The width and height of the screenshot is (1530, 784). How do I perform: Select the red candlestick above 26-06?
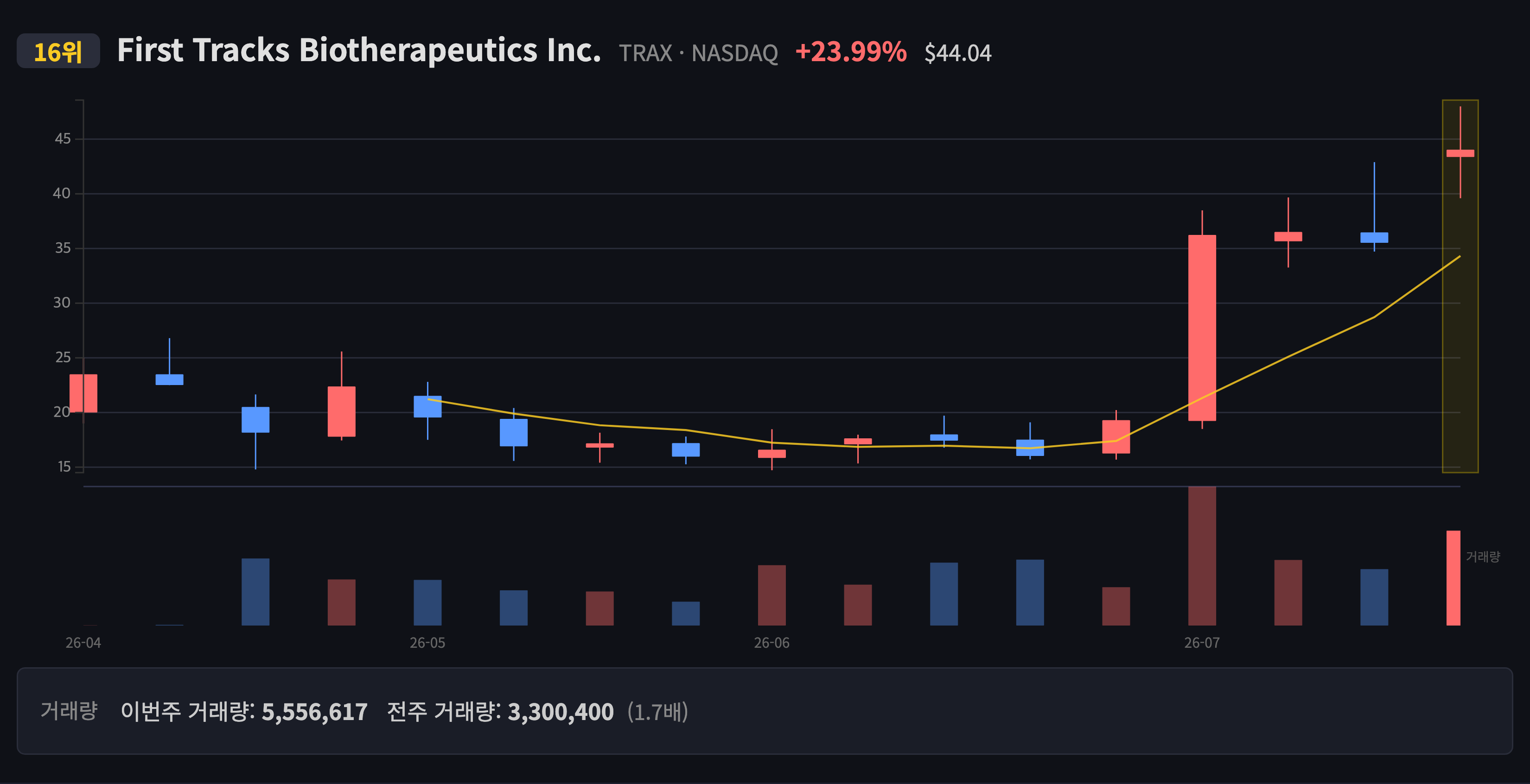pyautogui.click(x=771, y=454)
